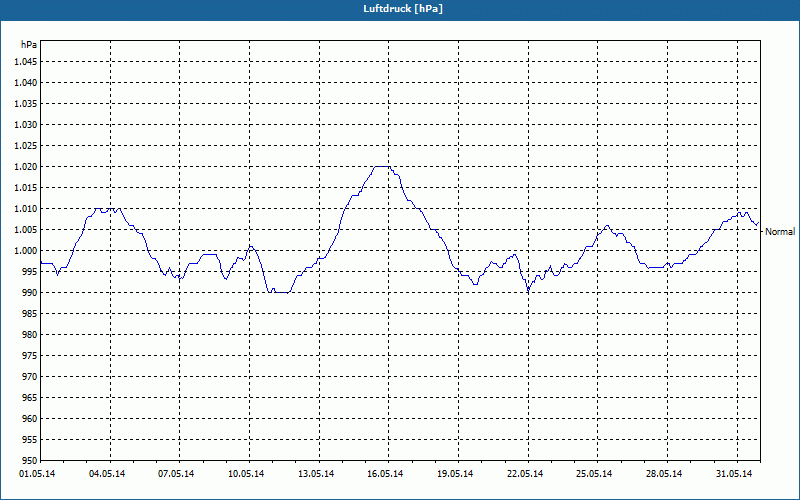Click the 970 y-axis value

30,377
